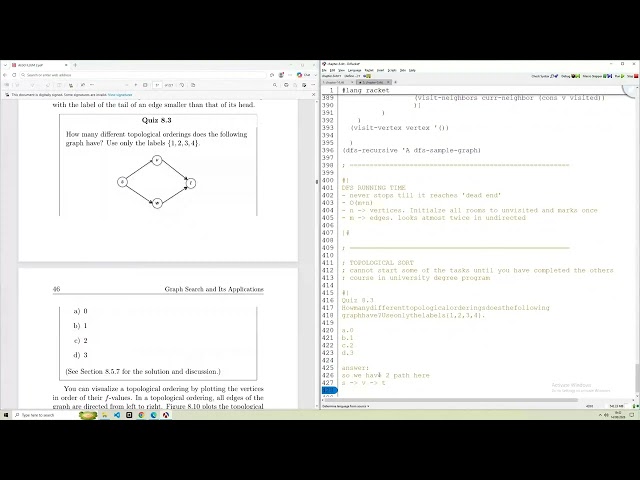This screenshot has width=640, height=480.
Task: Click the View signatures link
Action: click(x=120, y=95)
